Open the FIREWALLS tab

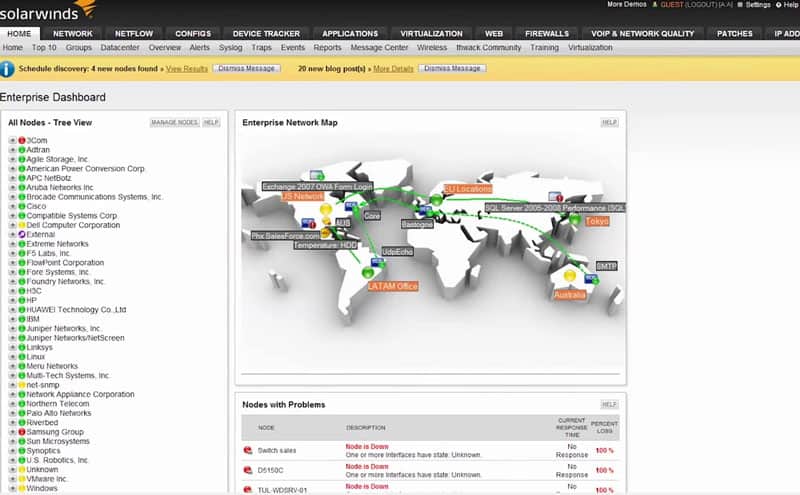[547, 34]
